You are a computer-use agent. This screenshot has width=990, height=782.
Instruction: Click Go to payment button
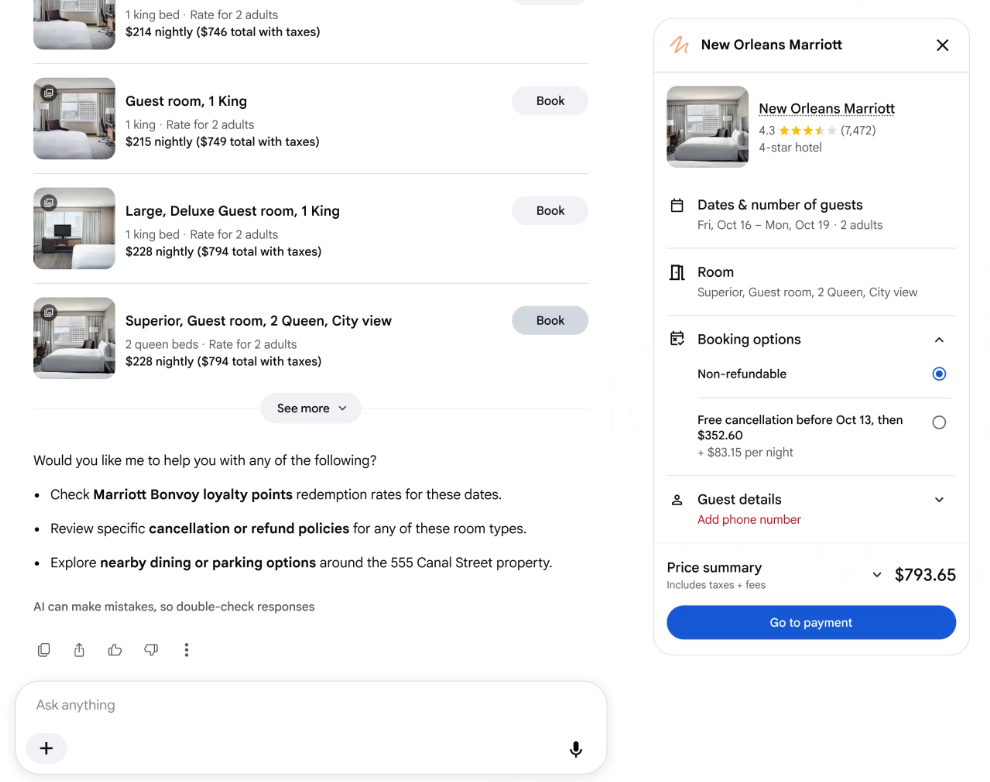click(811, 622)
